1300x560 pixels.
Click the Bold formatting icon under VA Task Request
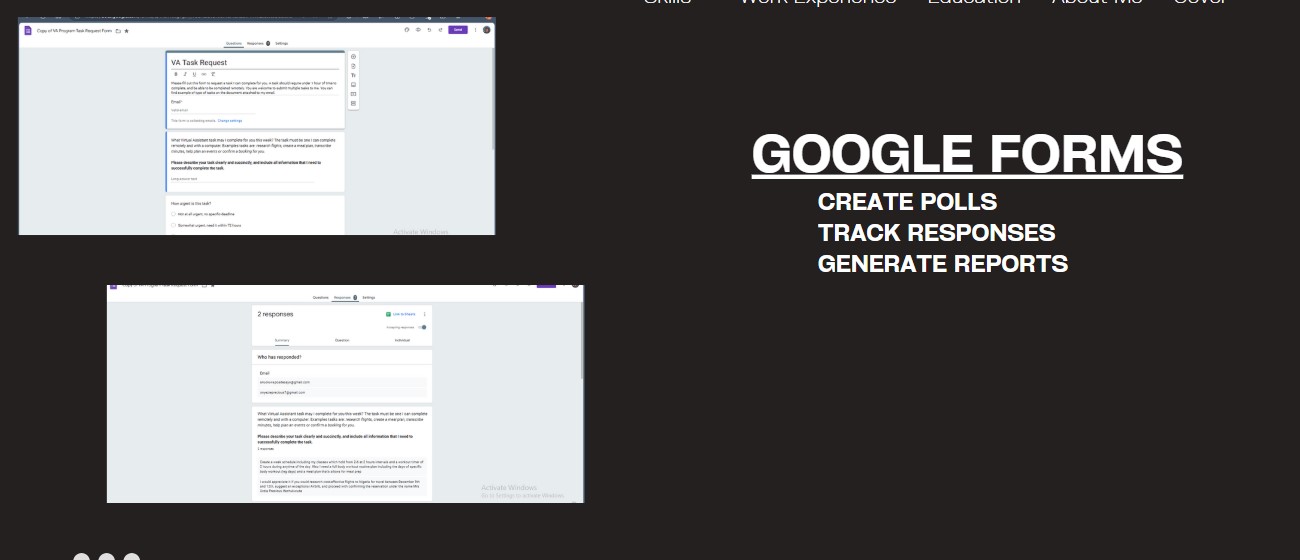pos(175,74)
